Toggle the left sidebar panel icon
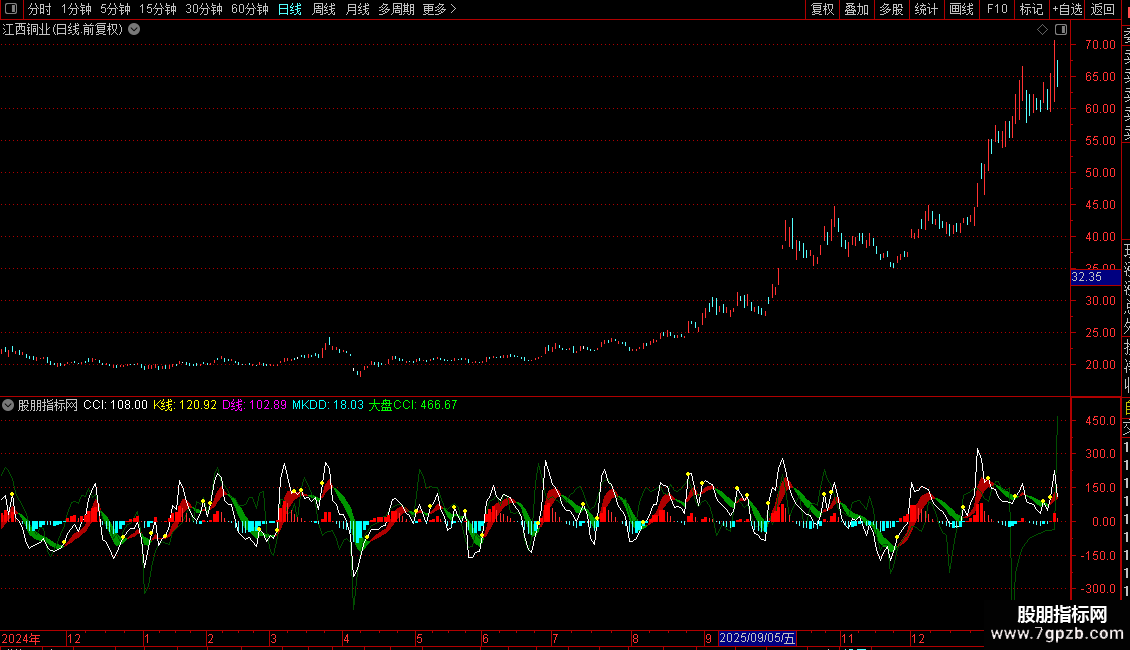 click(x=11, y=9)
